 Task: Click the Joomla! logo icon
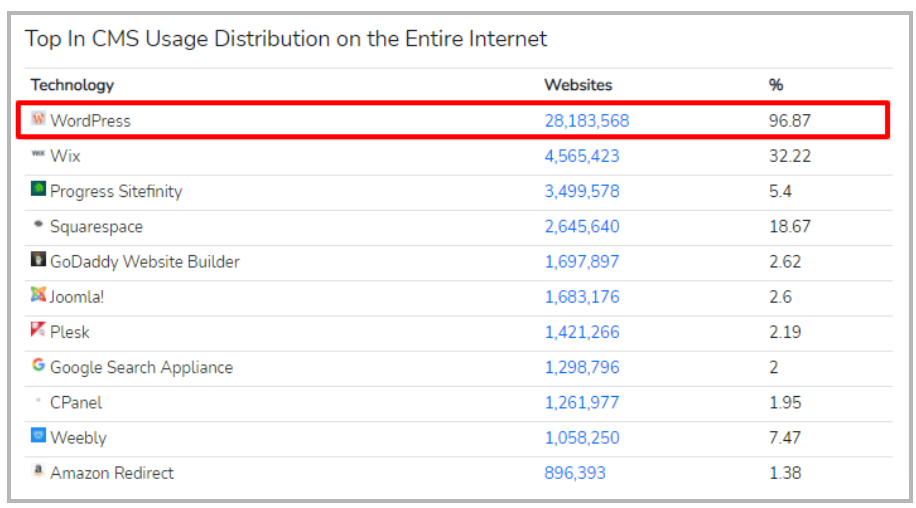coord(38,294)
